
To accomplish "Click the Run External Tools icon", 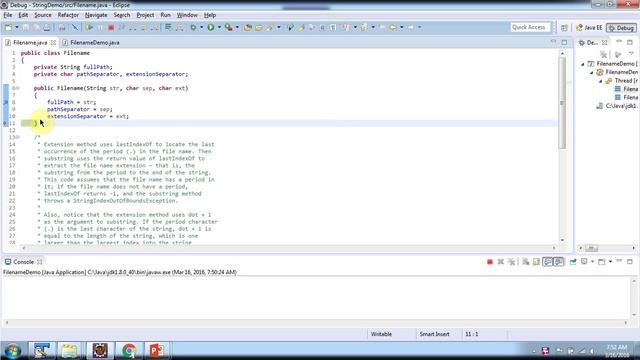I will 229,27.
